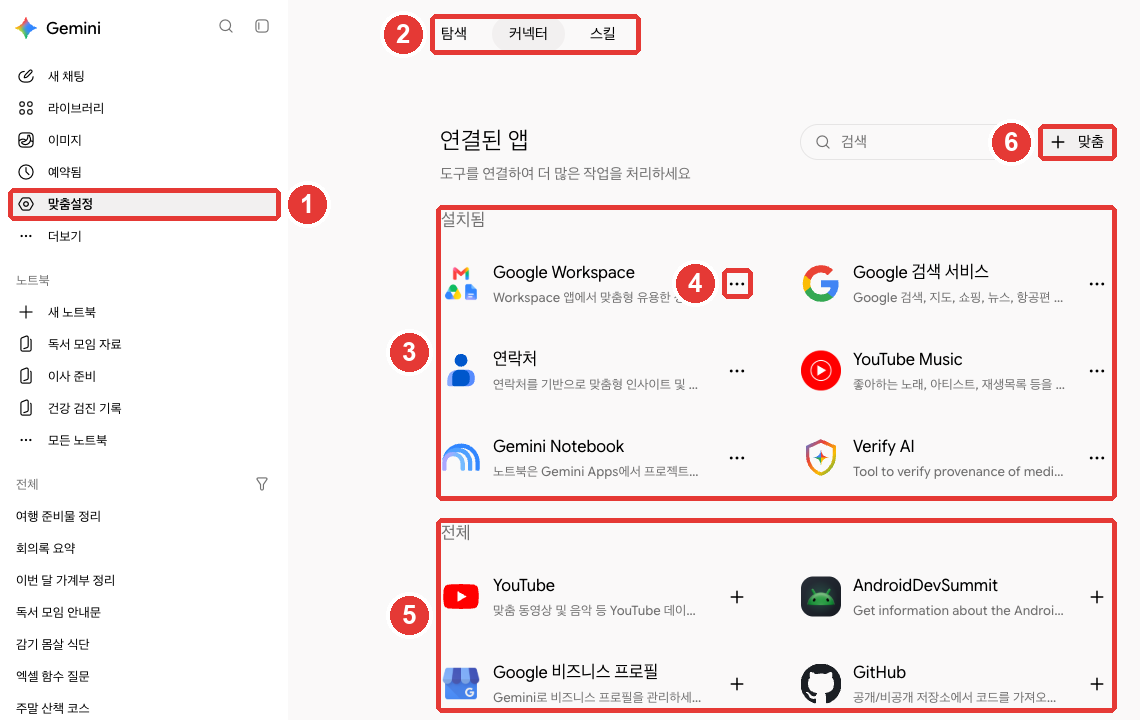1140x720 pixels.
Task: Open the GitHub title
Action: tap(879, 673)
